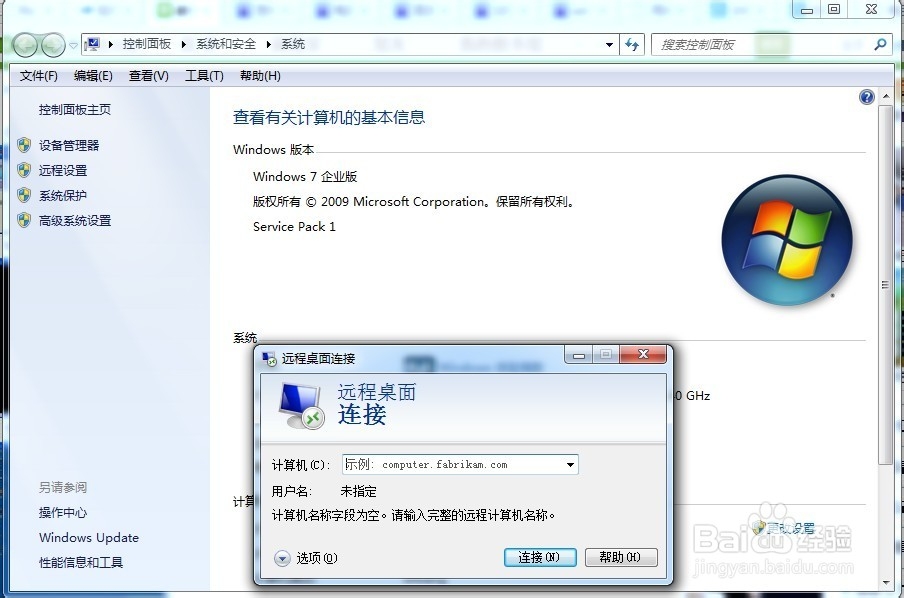Click the Service Pack 1 text

coord(294,227)
